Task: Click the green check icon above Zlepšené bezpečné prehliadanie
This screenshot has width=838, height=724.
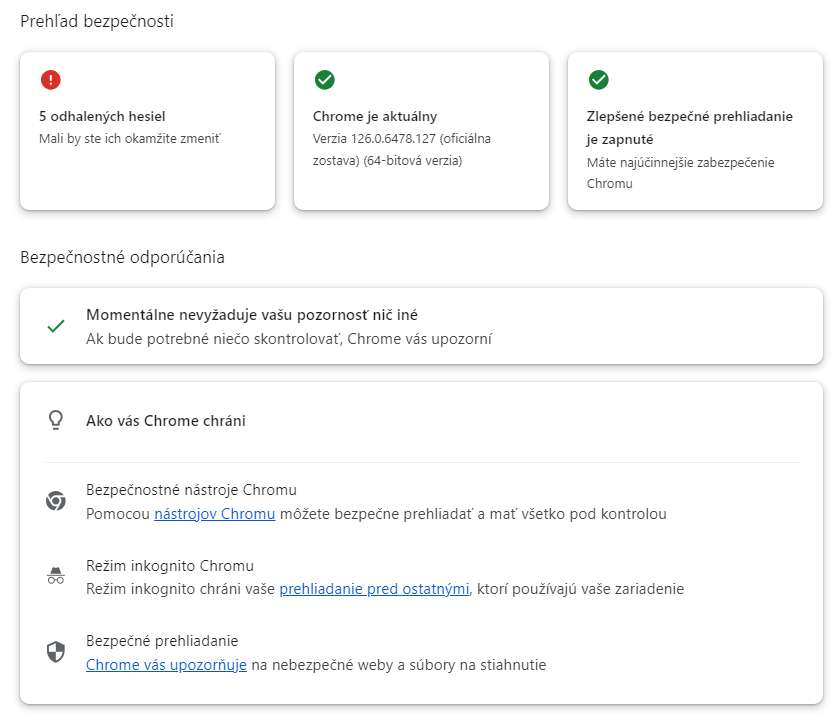Action: [x=599, y=80]
